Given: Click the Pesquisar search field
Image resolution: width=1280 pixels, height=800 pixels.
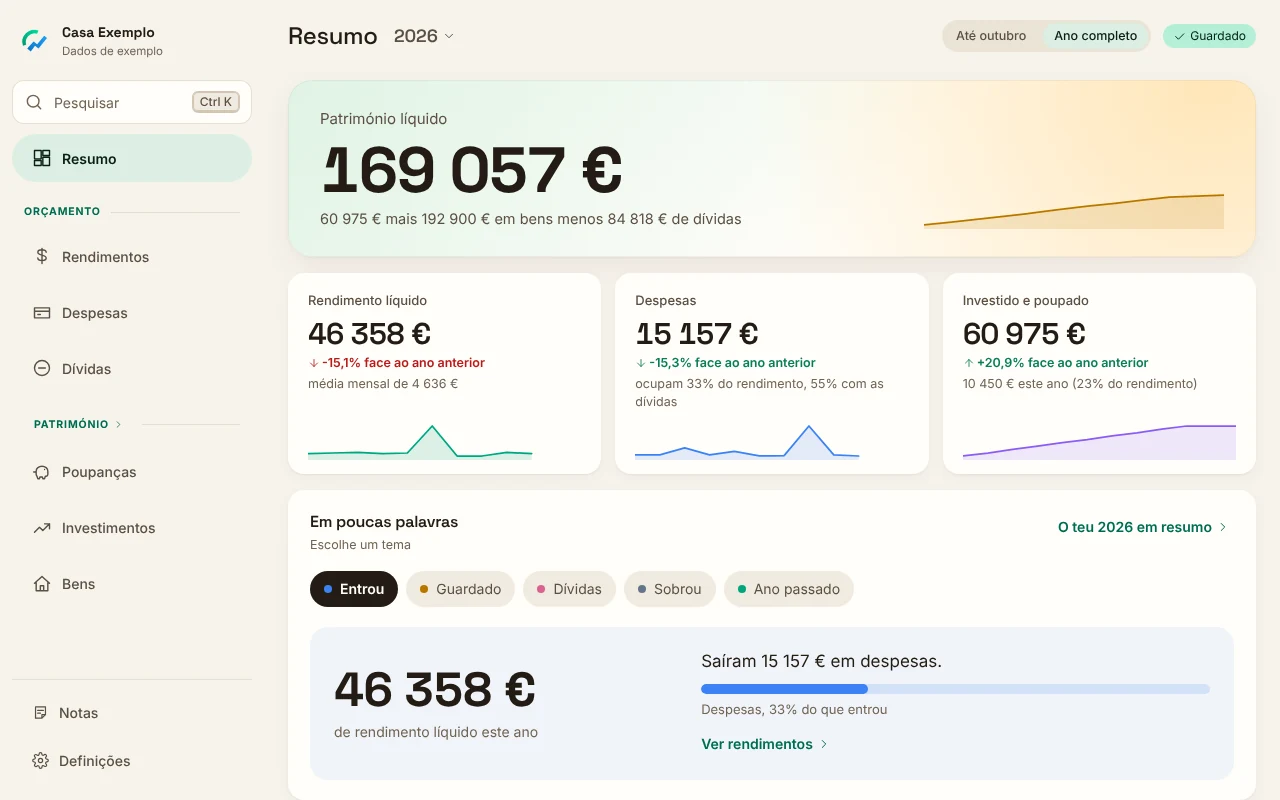Looking at the screenshot, I should 132,102.
